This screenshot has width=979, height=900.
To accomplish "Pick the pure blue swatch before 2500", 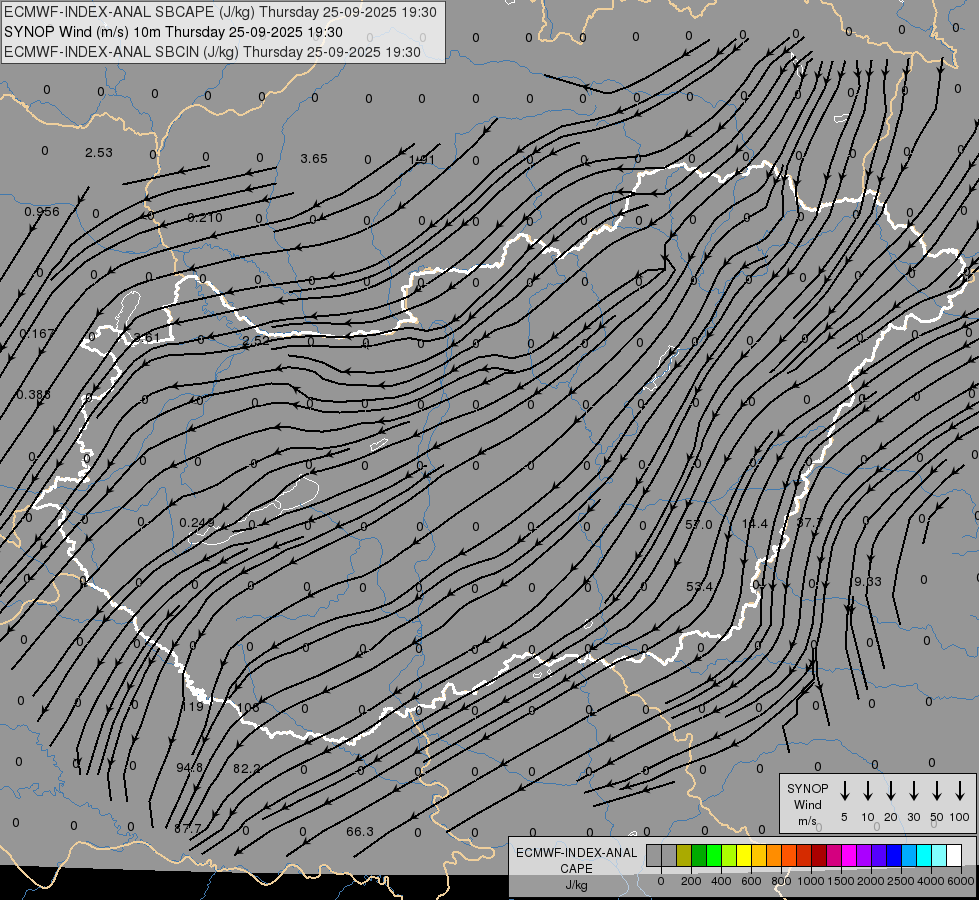I will [893, 856].
